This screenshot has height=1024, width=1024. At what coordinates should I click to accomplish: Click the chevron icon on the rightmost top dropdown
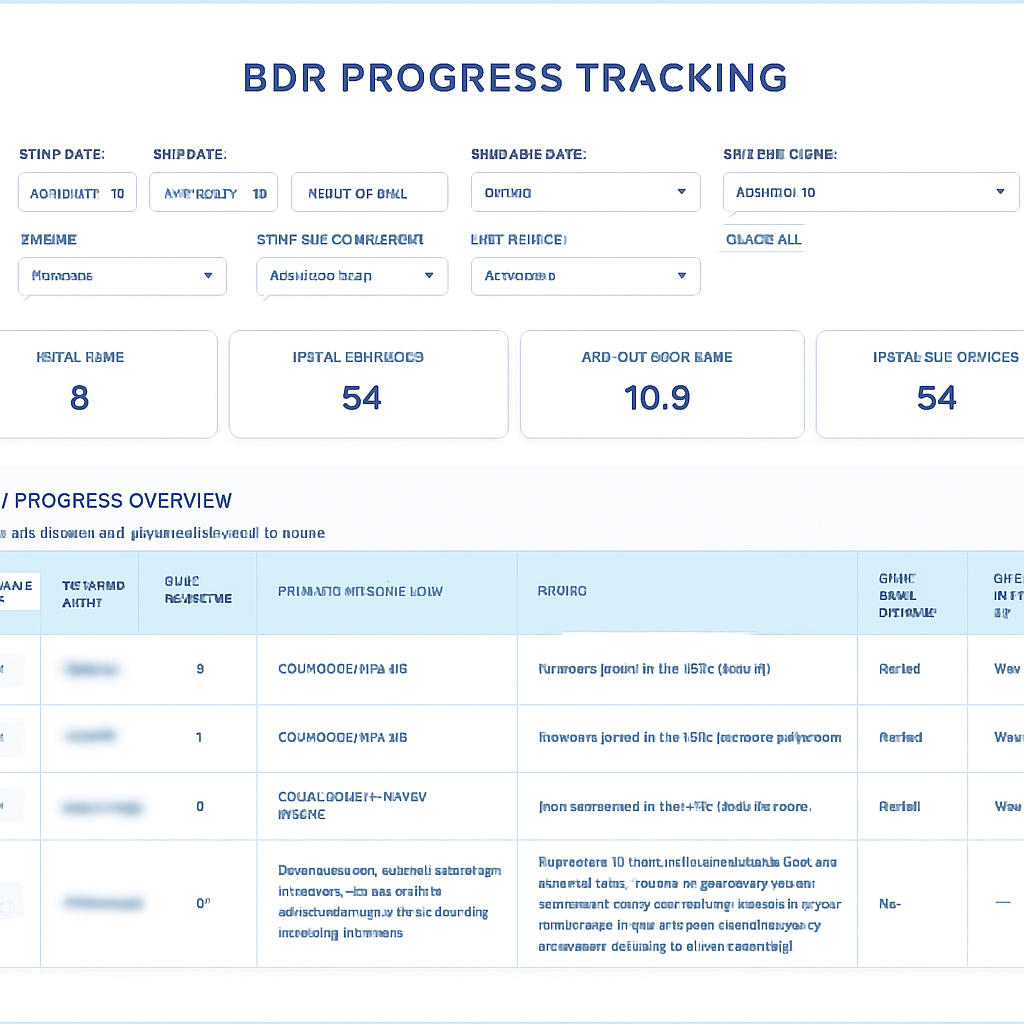tap(999, 192)
